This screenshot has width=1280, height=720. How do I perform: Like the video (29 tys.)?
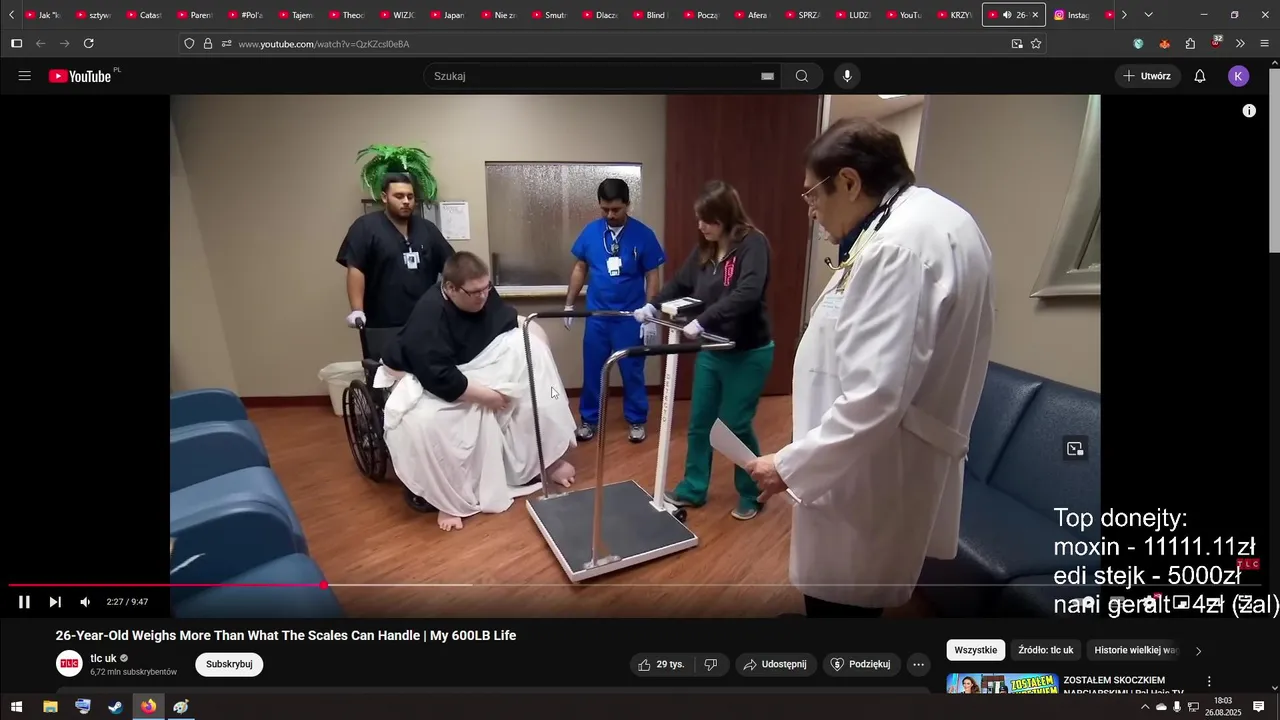pos(661,664)
